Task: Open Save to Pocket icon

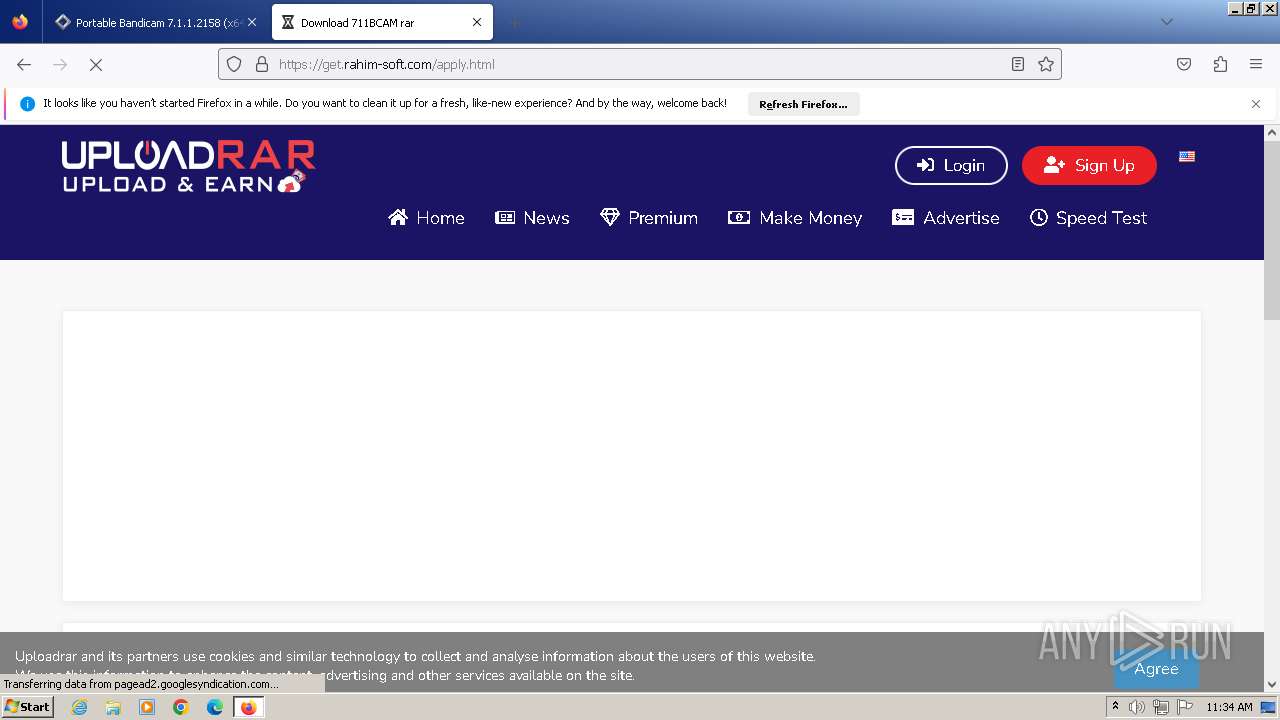Action: tap(1184, 64)
